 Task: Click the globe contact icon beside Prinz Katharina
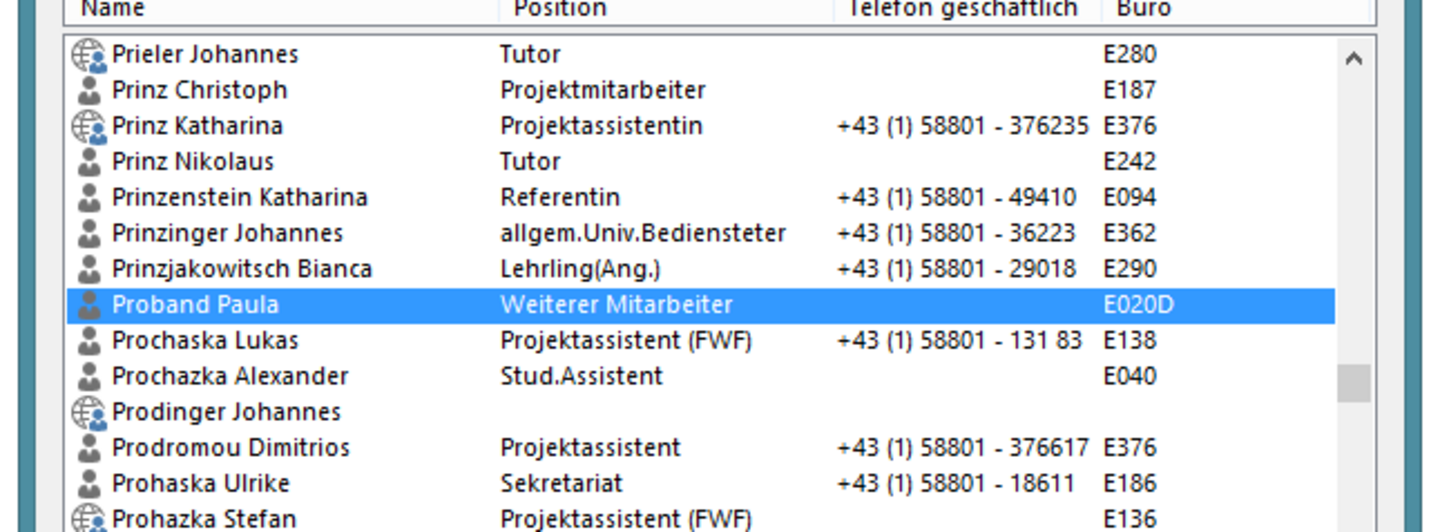pos(89,127)
